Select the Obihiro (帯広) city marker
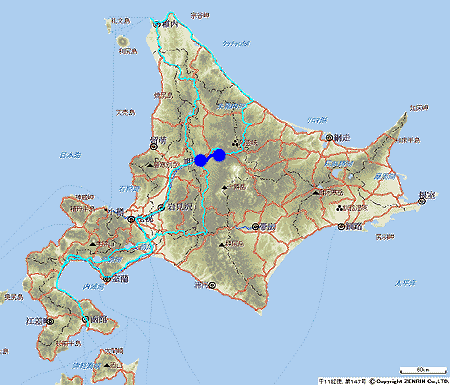This screenshot has width=450, height=385. (255, 227)
